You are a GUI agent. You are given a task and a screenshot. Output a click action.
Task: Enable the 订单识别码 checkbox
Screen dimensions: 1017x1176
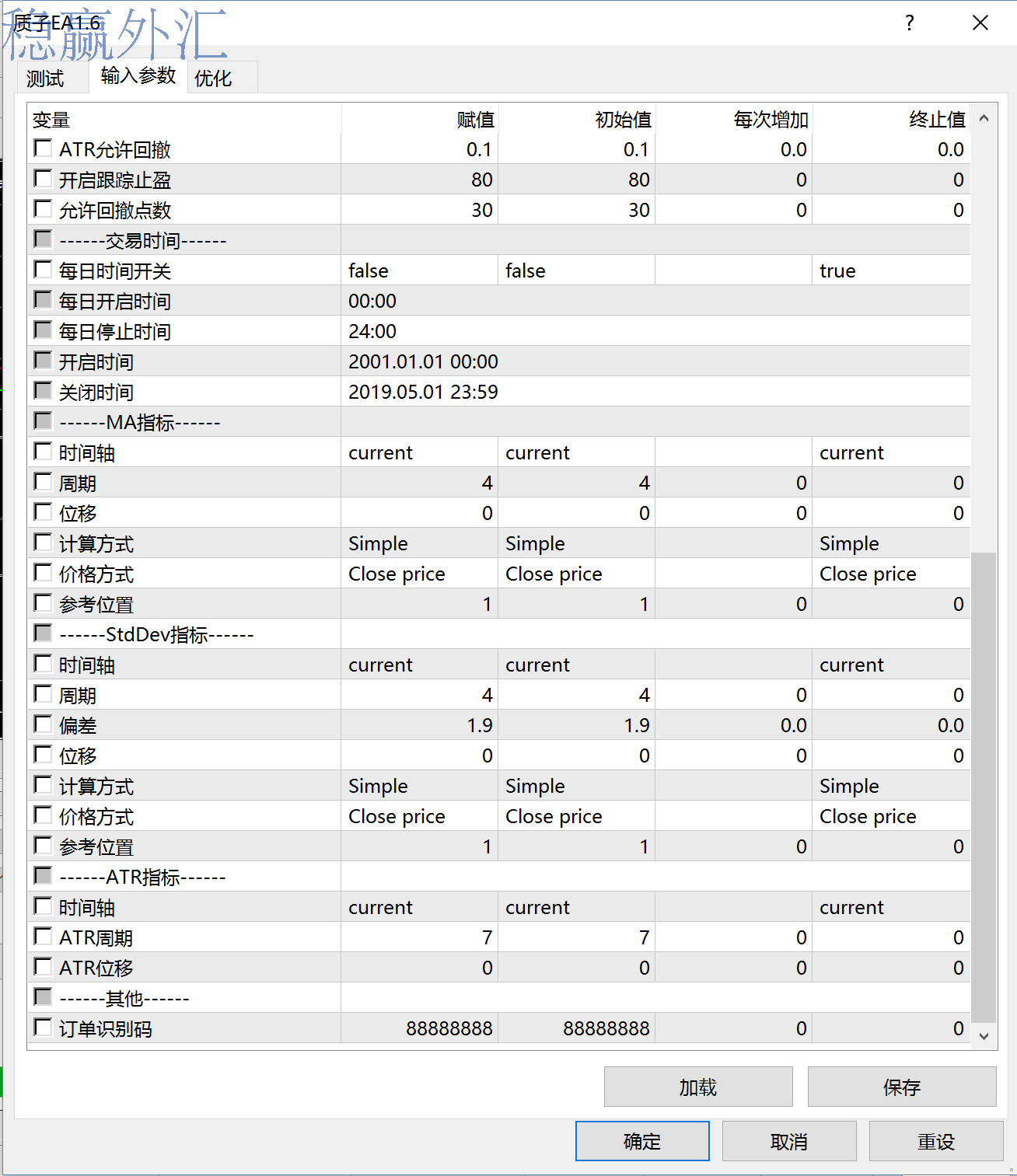(x=44, y=1027)
